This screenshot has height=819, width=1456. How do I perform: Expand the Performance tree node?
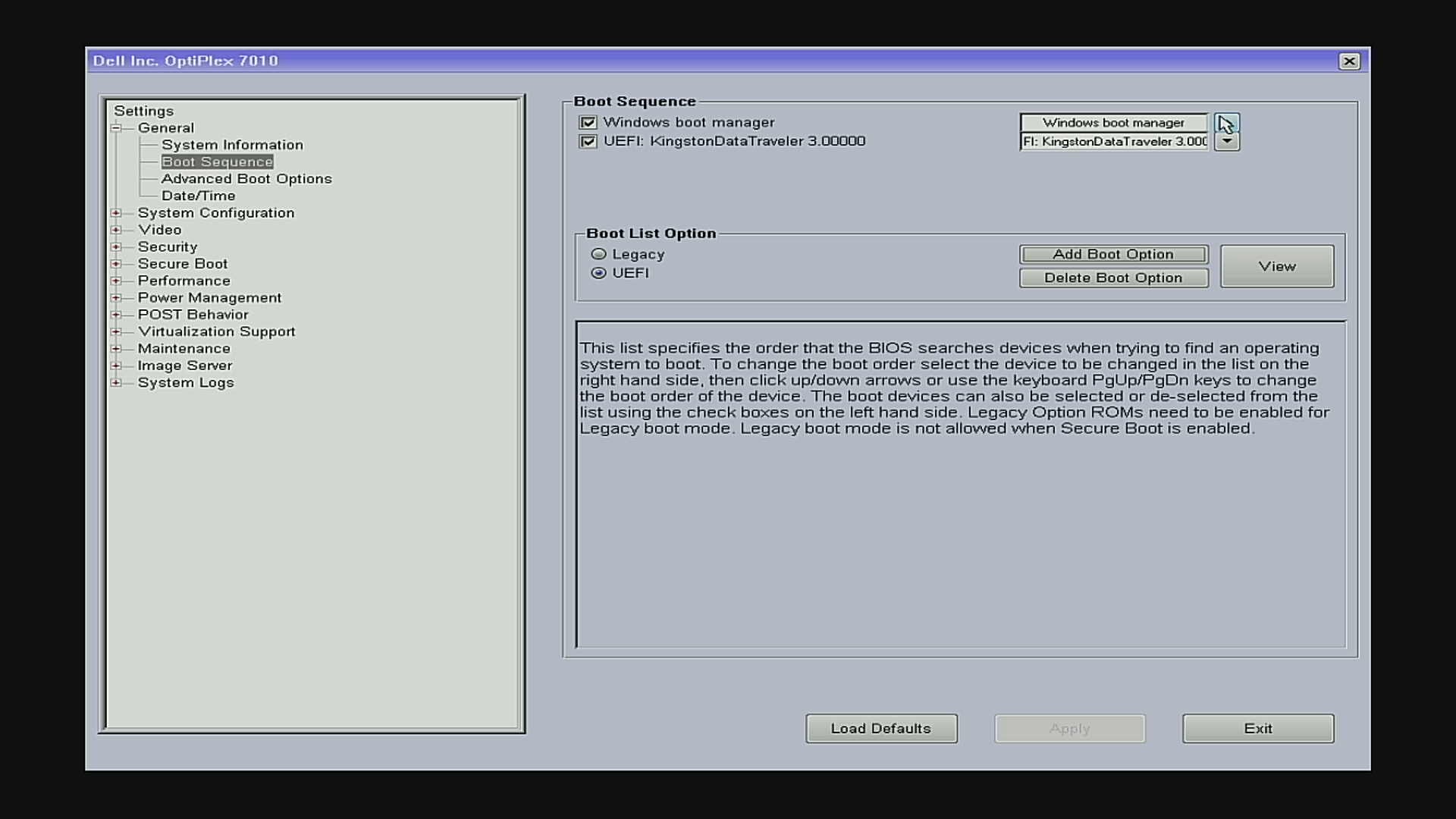pyautogui.click(x=116, y=281)
